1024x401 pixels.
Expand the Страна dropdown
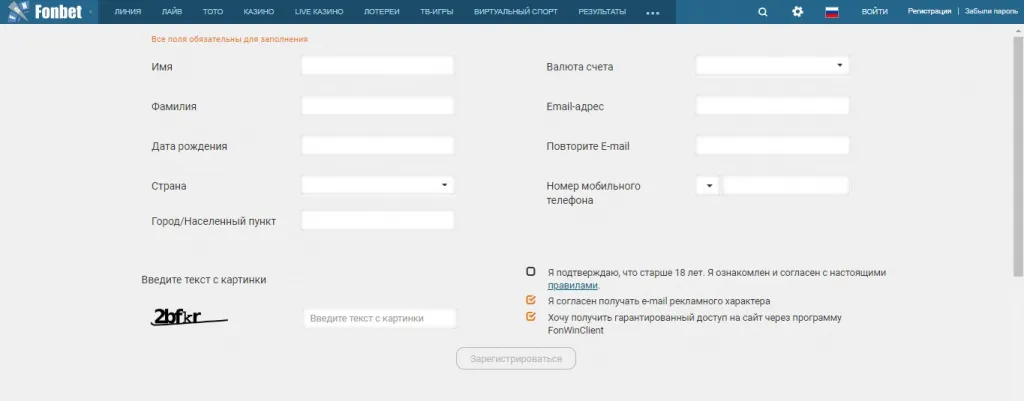pos(377,185)
